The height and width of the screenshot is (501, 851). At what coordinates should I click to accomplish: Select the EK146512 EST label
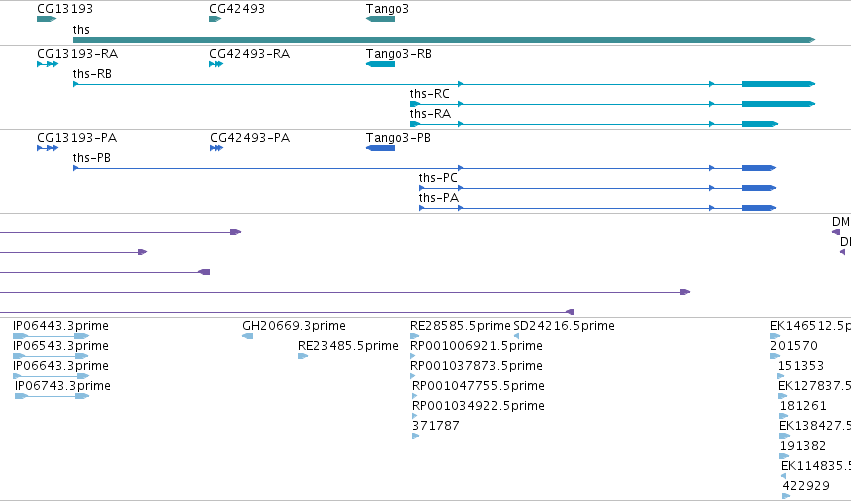[810, 326]
